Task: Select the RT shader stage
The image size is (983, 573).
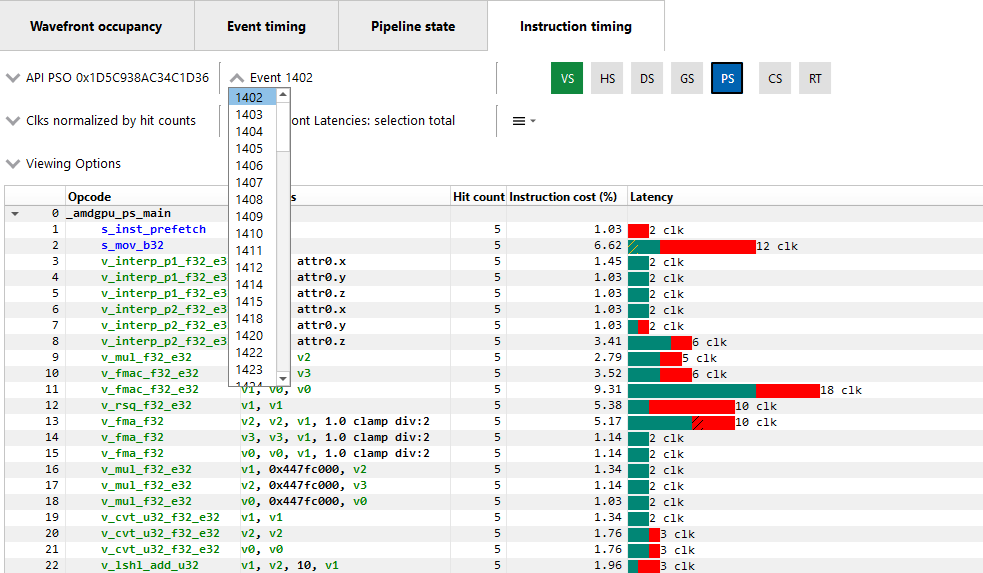Action: pos(815,78)
